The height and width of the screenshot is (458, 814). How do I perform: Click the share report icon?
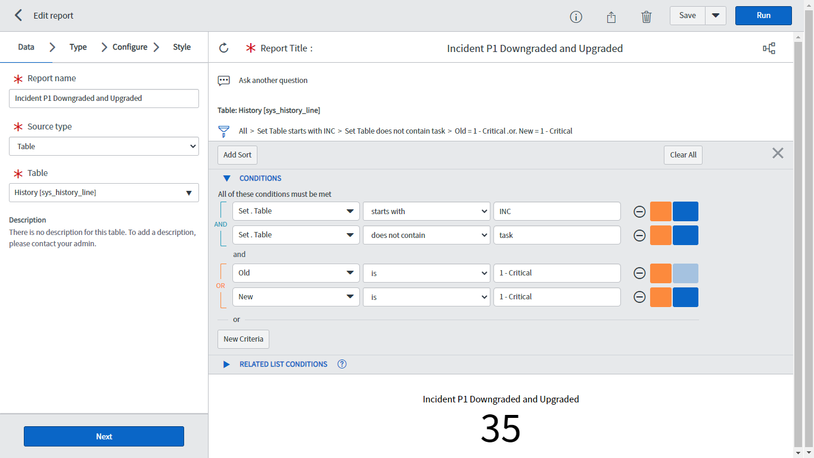[611, 17]
